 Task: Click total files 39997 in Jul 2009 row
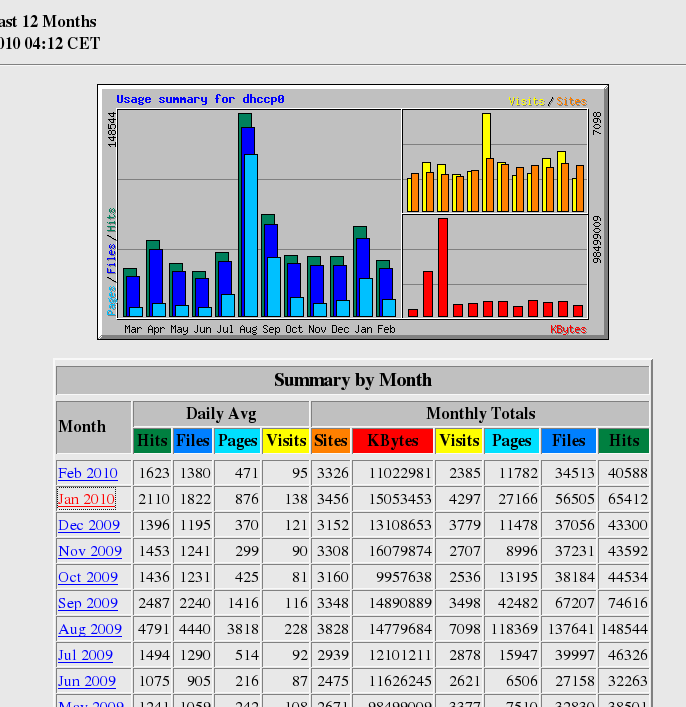tap(575, 655)
